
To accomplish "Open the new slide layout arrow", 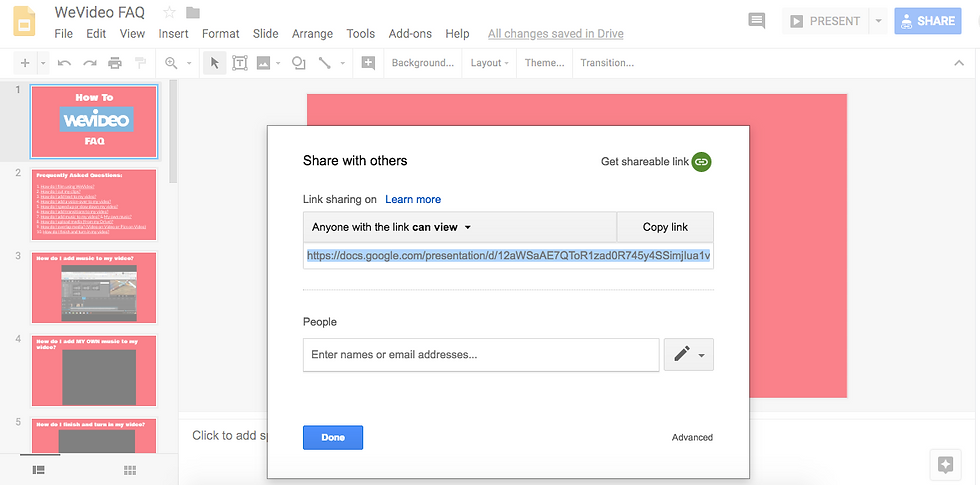I will point(43,62).
